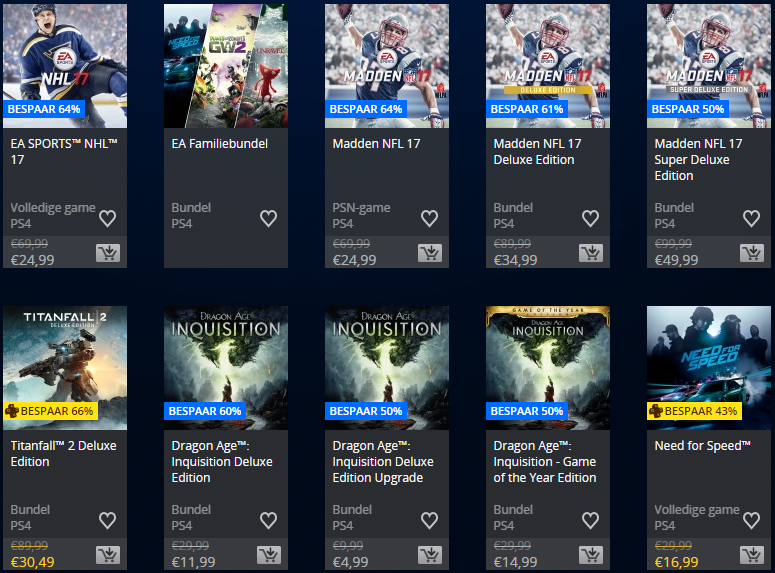Add EA SPORTS NHL 17 to cart
The width and height of the screenshot is (775, 573).
[108, 254]
